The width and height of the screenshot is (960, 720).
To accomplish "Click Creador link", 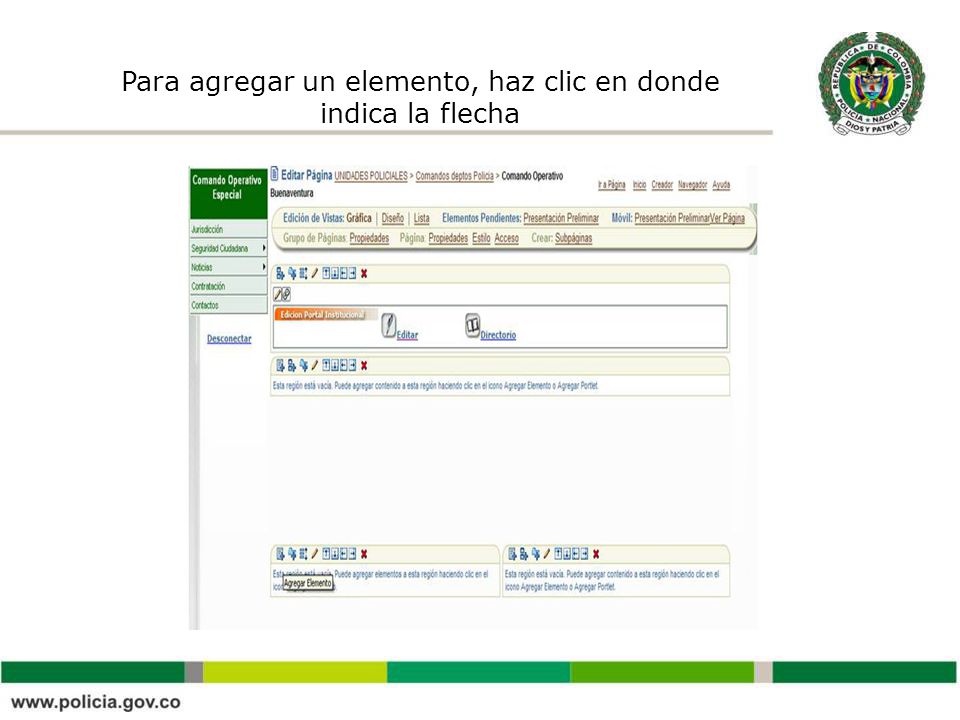I will 662,184.
